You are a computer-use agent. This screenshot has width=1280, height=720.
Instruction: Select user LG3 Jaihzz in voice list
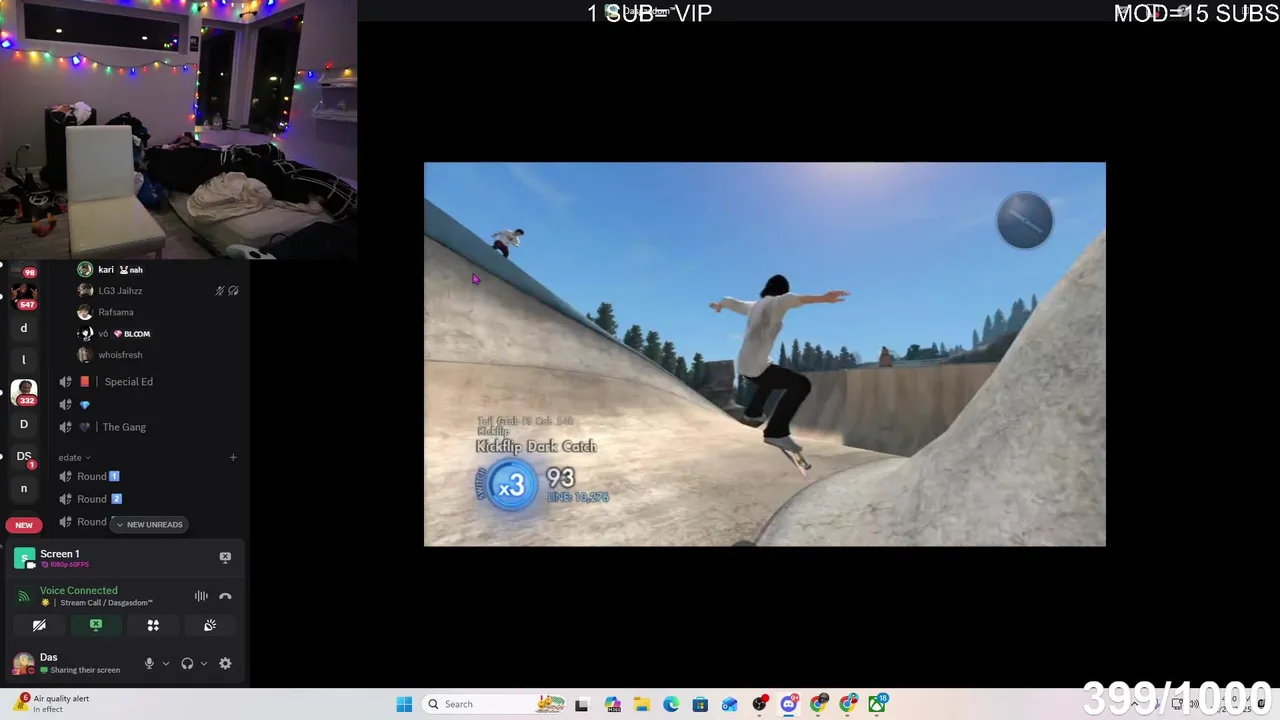point(120,291)
